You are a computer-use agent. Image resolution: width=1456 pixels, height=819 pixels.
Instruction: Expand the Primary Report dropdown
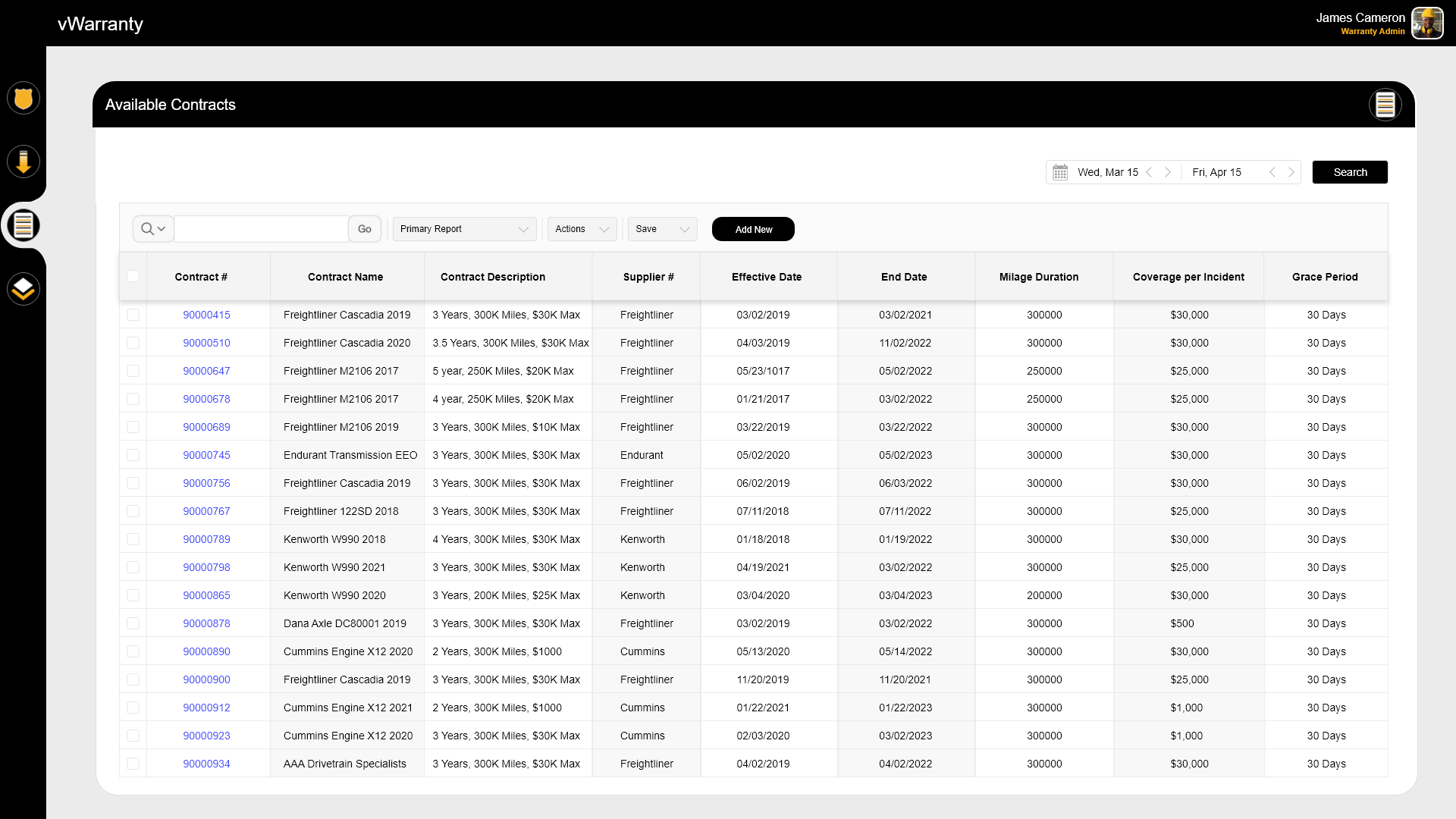point(464,229)
